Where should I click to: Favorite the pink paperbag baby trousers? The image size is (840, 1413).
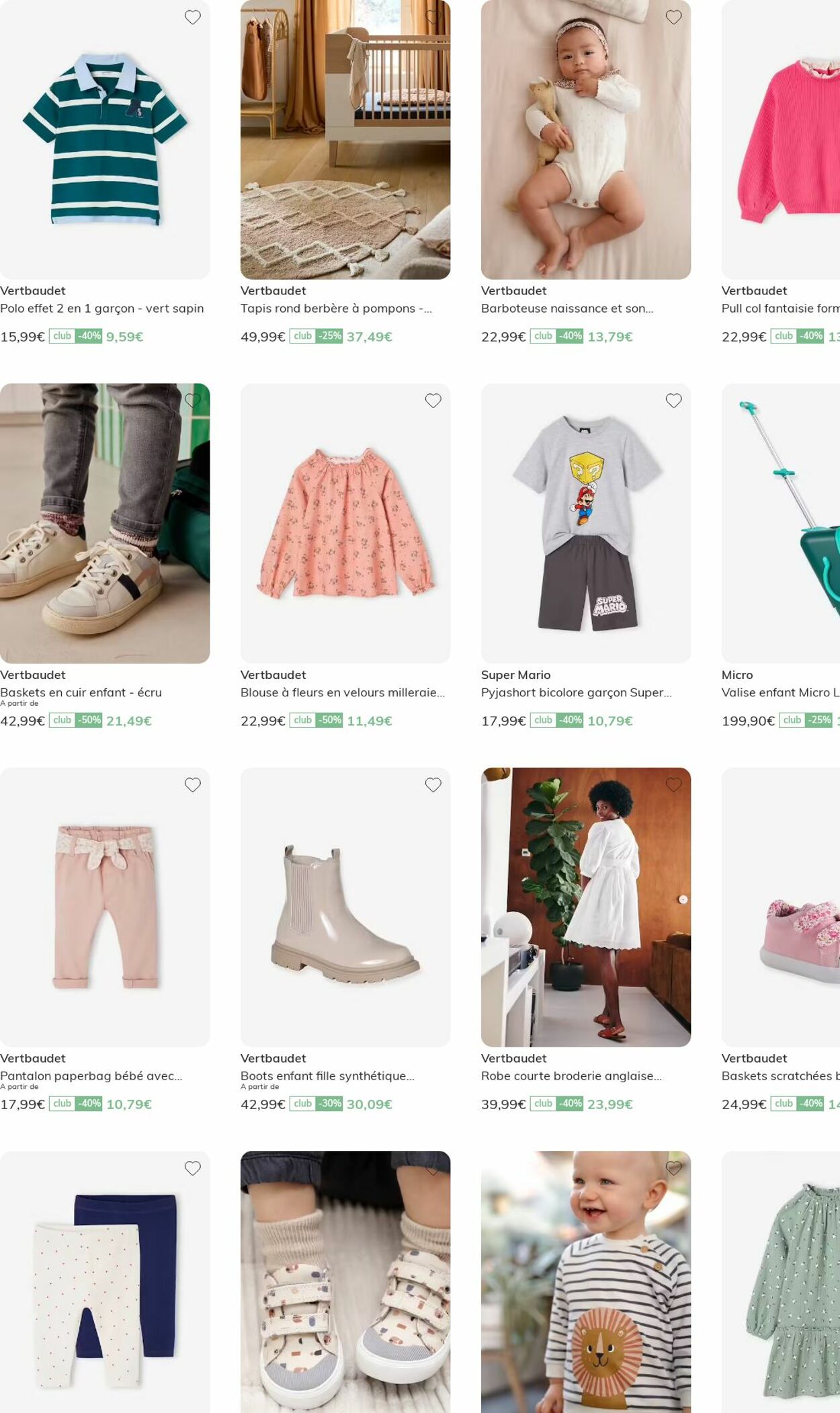pyautogui.click(x=193, y=784)
